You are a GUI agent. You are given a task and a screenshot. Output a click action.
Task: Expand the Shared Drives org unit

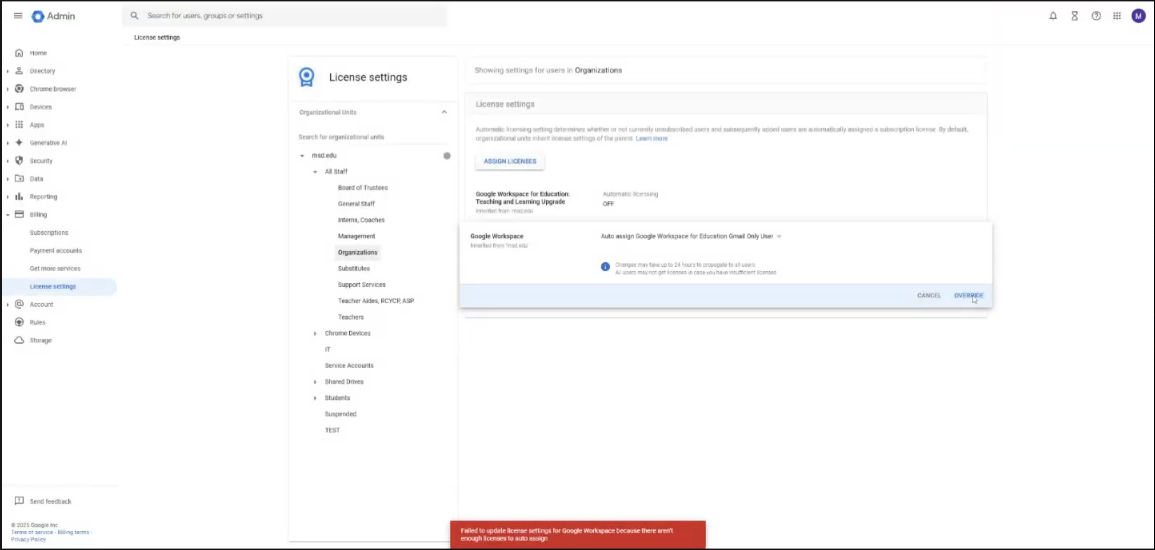pyautogui.click(x=315, y=382)
